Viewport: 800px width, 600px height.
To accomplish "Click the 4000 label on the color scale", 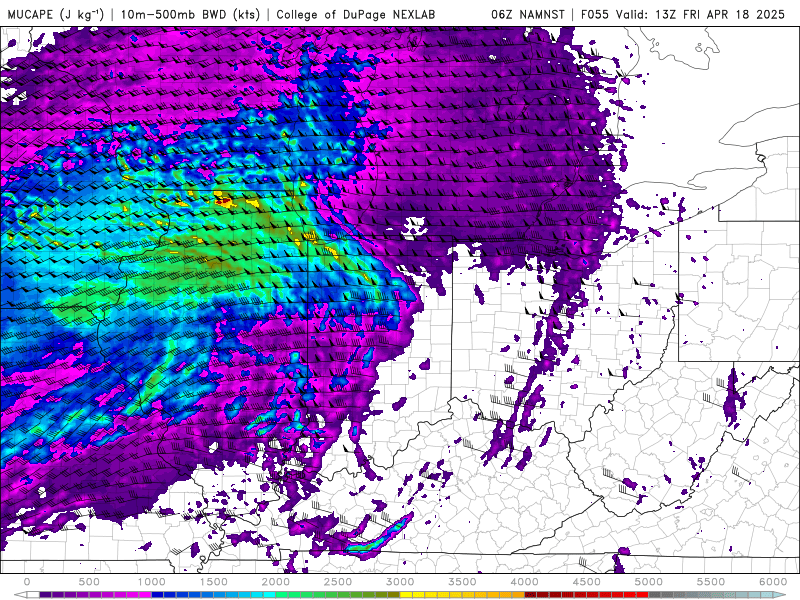I will tap(524, 582).
